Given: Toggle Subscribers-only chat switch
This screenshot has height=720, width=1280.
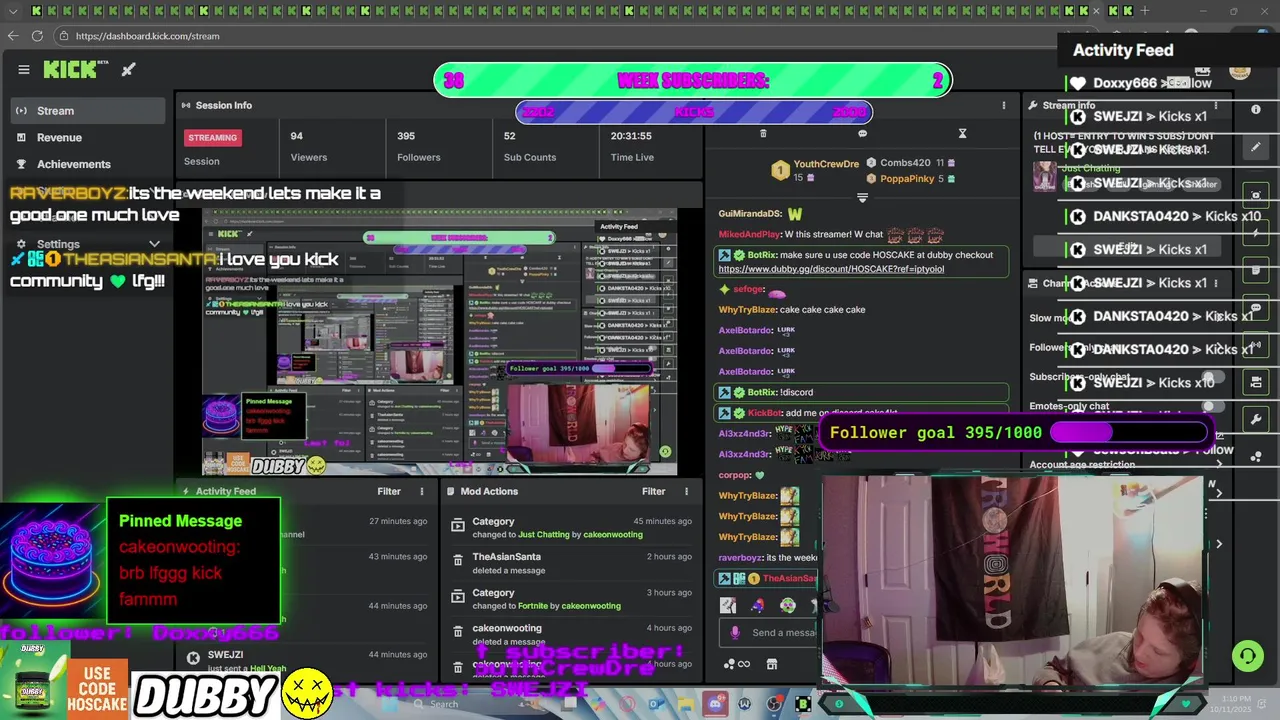Looking at the screenshot, I should [1212, 378].
